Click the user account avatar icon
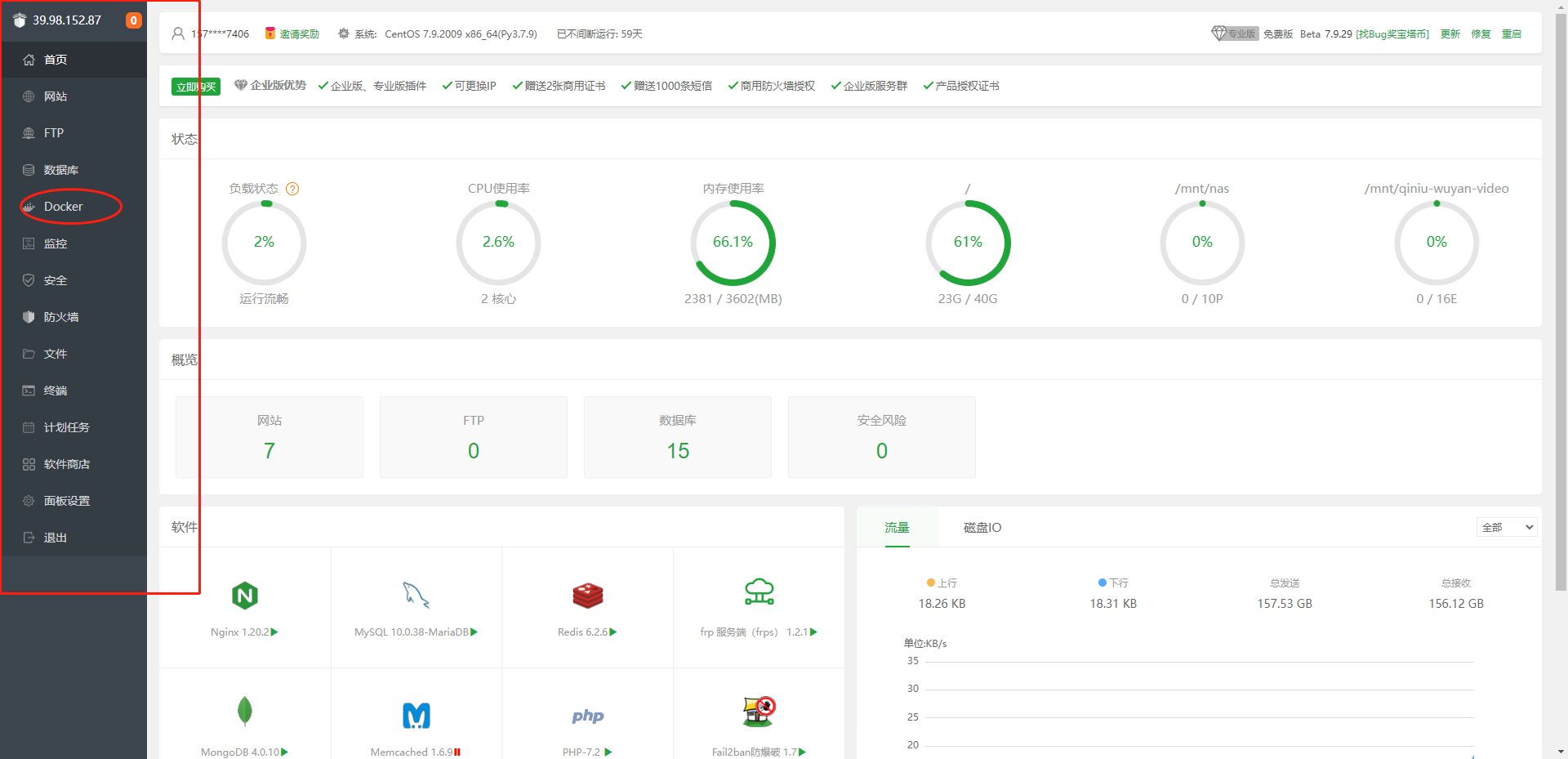Viewport: 1568px width, 759px height. (178, 33)
